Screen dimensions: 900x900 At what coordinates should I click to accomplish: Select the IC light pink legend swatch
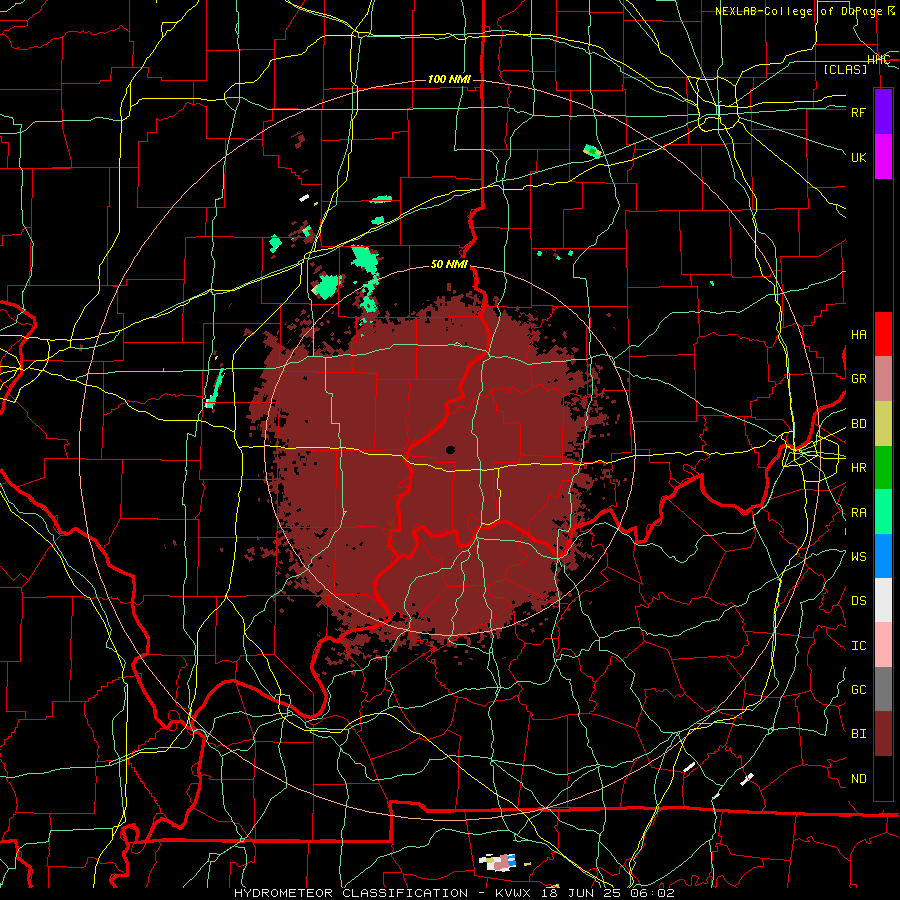[883, 645]
